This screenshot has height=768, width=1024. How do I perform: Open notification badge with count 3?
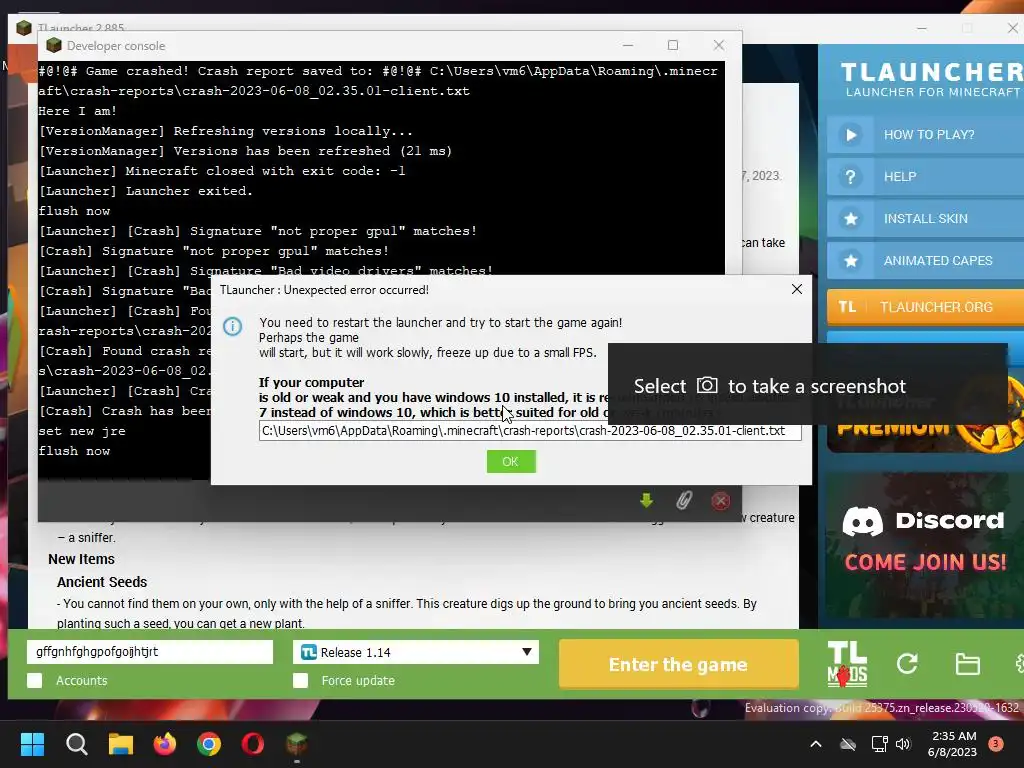coord(995,744)
